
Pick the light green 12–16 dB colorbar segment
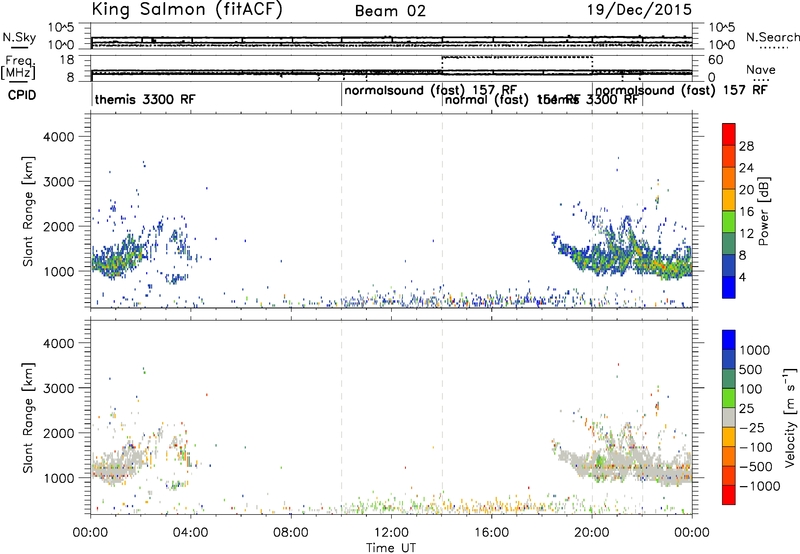tap(729, 222)
